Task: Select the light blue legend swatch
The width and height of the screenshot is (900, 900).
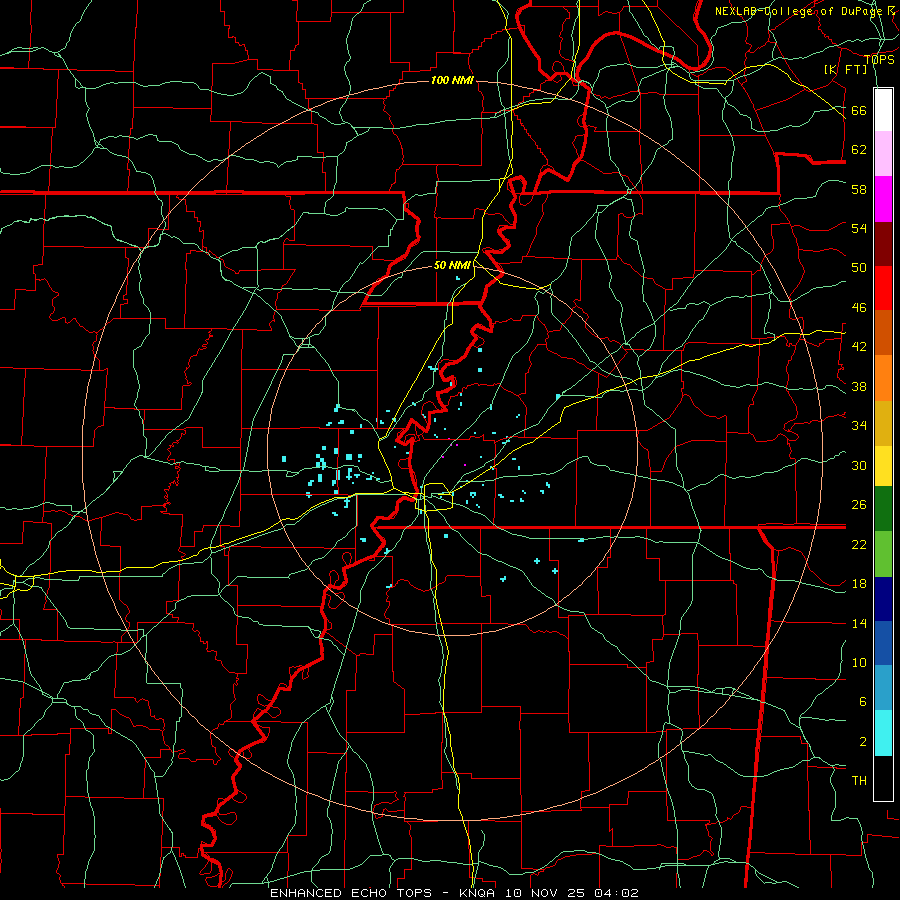Action: [x=883, y=687]
